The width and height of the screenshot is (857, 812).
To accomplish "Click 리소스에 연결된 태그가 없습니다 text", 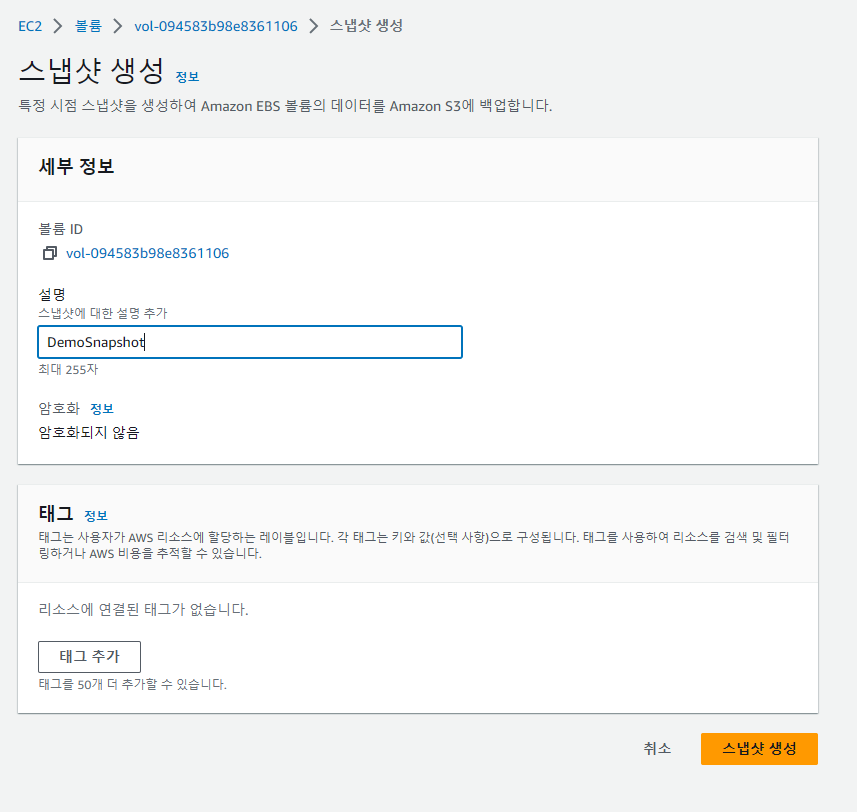I will pyautogui.click(x=143, y=609).
